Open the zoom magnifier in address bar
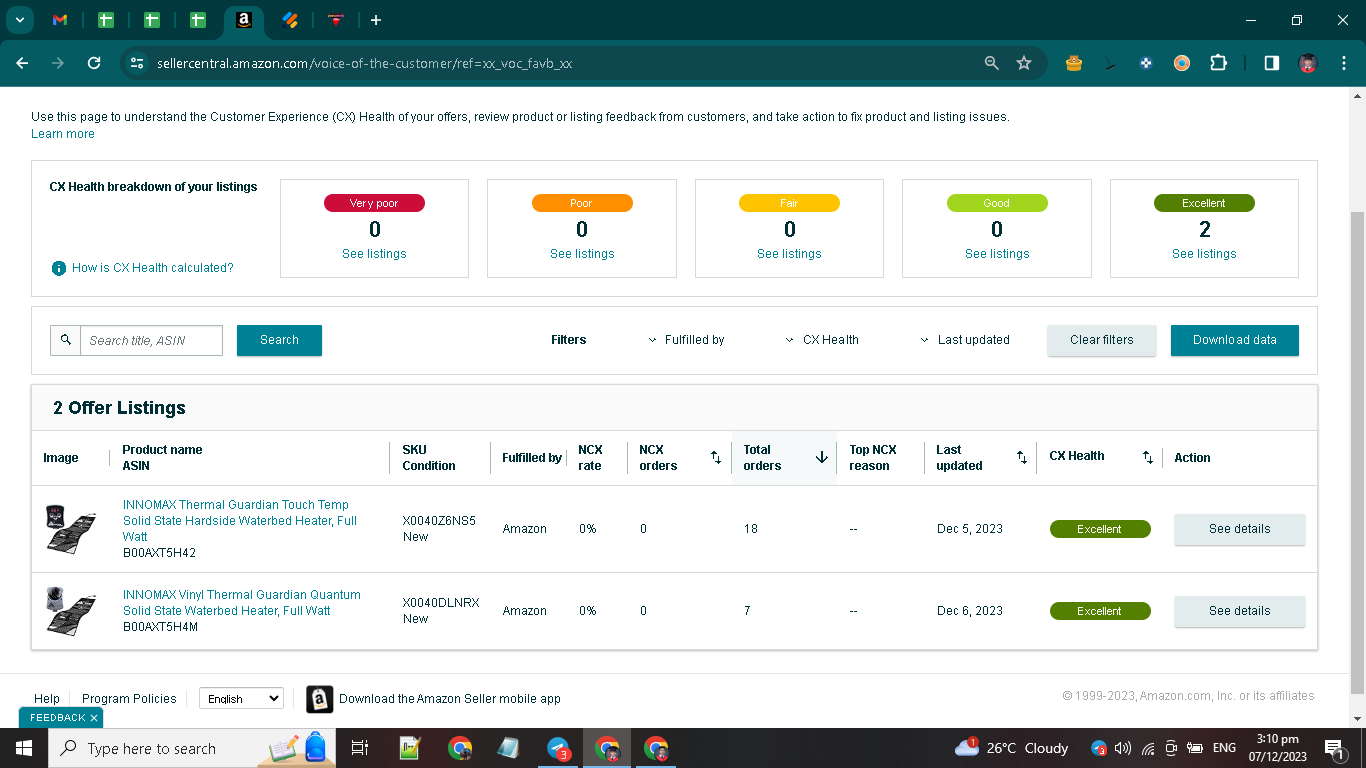 click(992, 63)
